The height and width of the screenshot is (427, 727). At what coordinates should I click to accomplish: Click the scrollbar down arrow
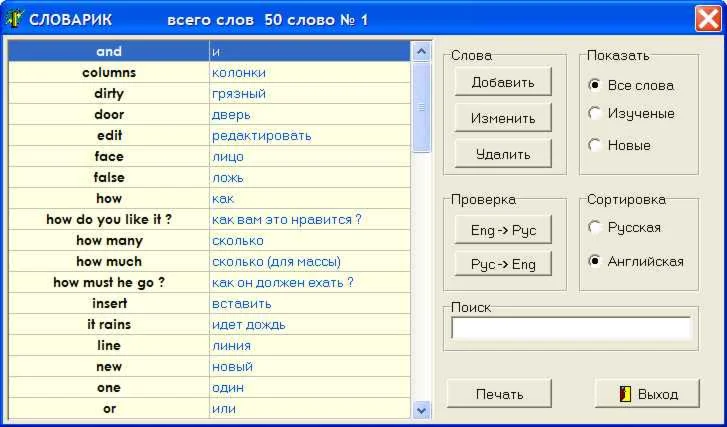(421, 410)
